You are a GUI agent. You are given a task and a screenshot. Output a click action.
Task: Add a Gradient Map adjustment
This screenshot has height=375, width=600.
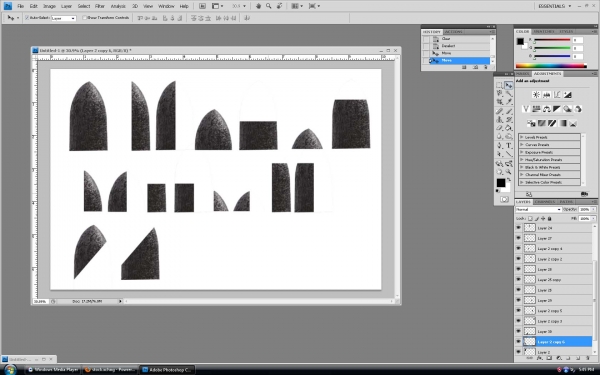562,123
